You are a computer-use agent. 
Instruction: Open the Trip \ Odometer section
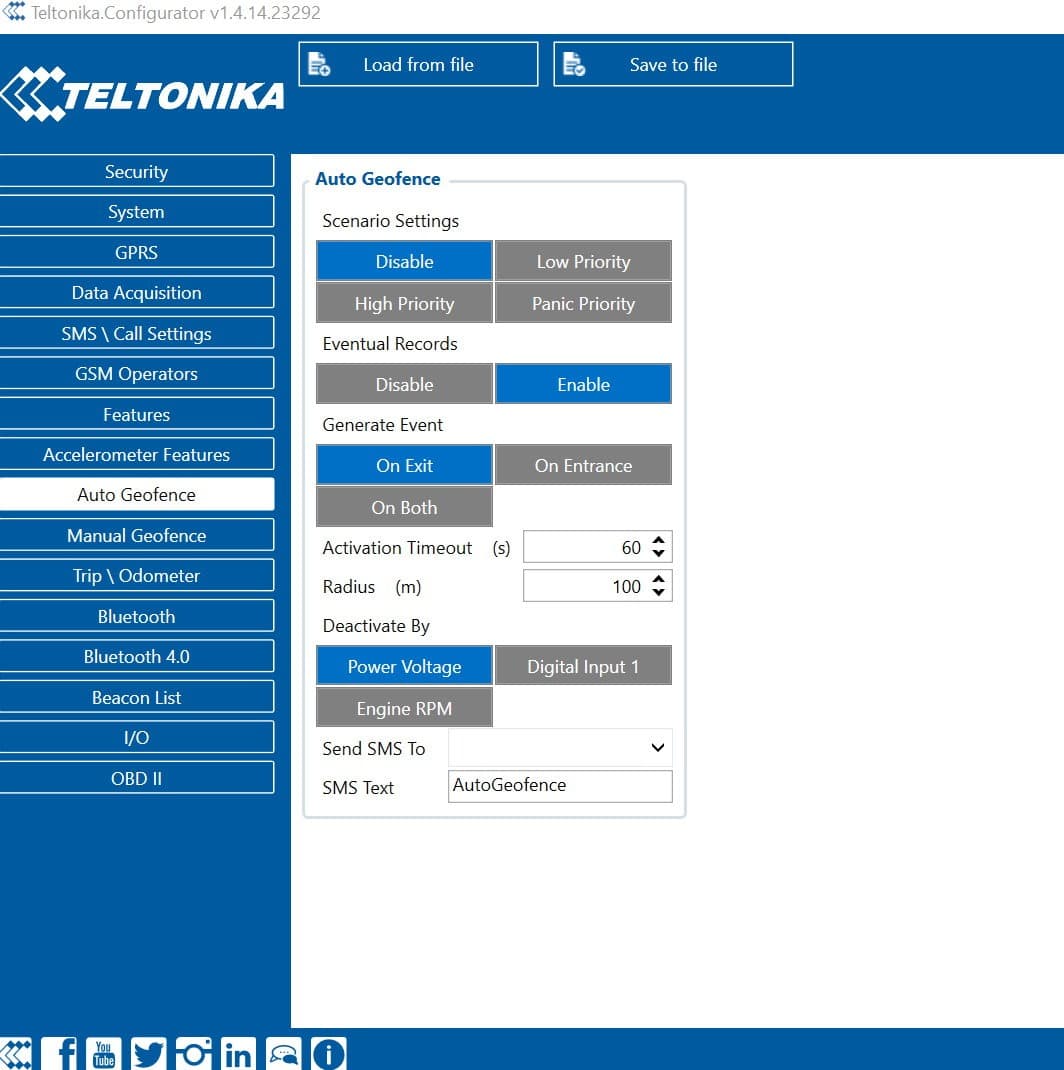[136, 575]
